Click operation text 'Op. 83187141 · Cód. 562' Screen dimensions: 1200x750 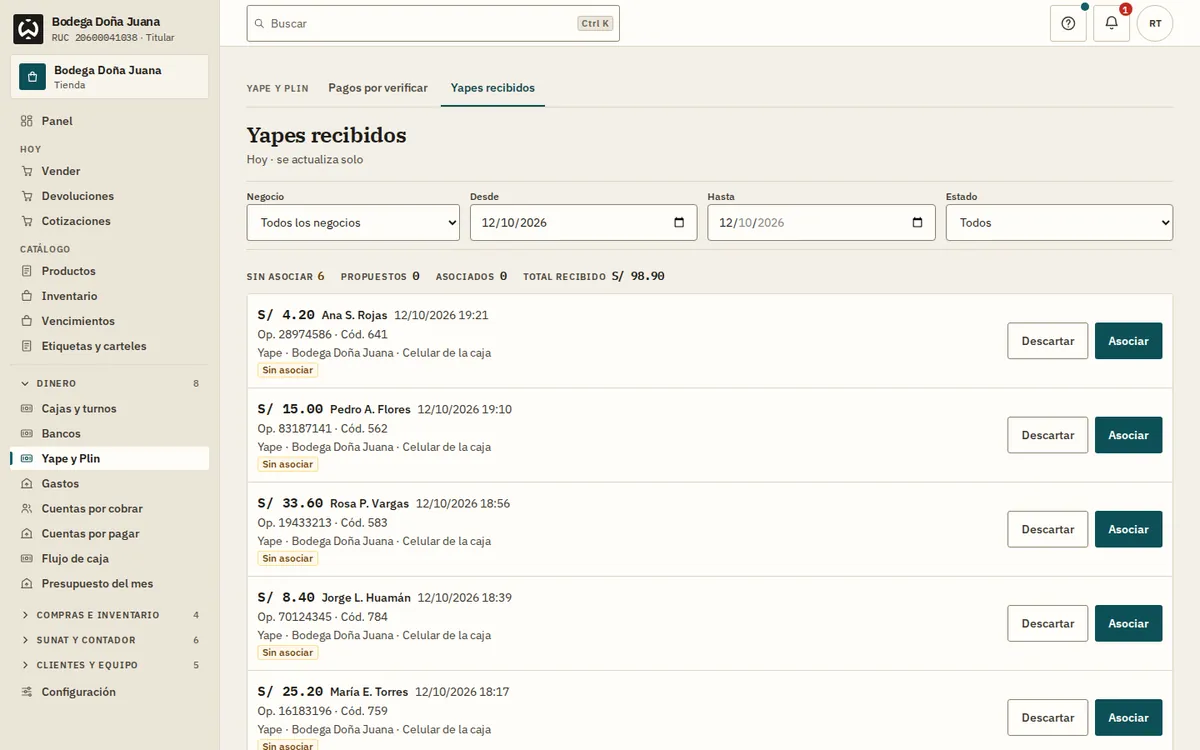pyautogui.click(x=322, y=428)
